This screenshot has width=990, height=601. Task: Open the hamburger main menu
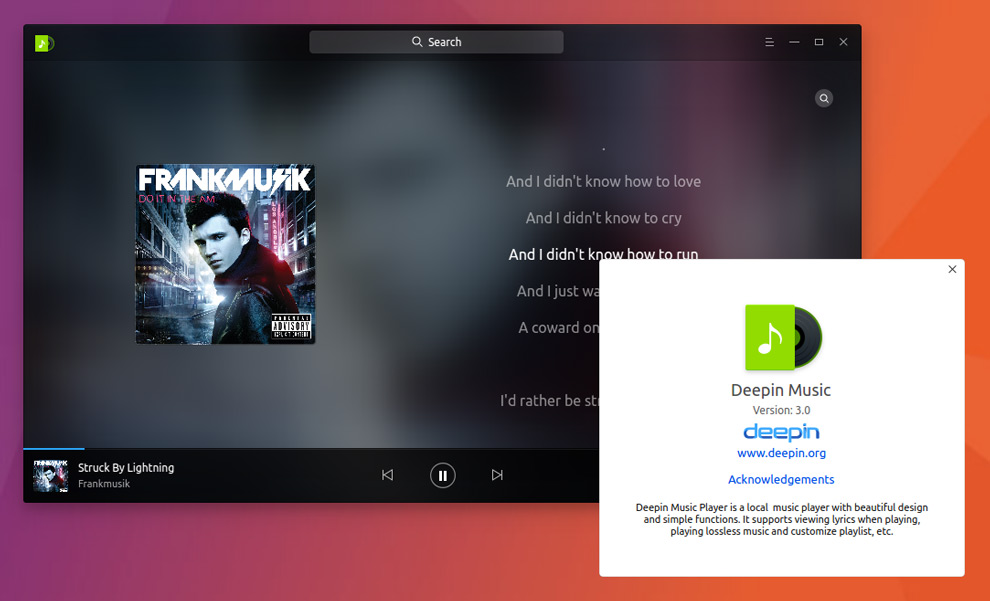click(x=769, y=42)
